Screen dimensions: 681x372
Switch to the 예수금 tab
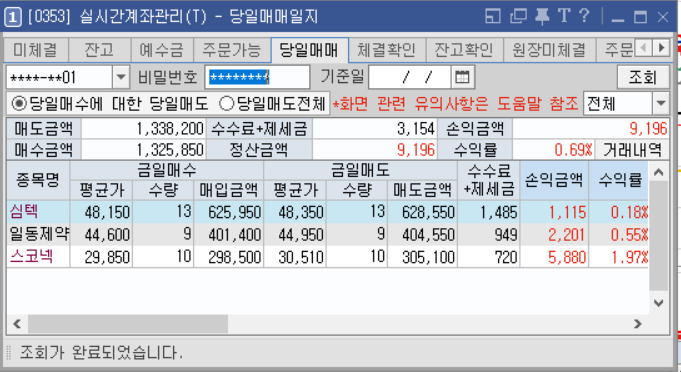(162, 50)
